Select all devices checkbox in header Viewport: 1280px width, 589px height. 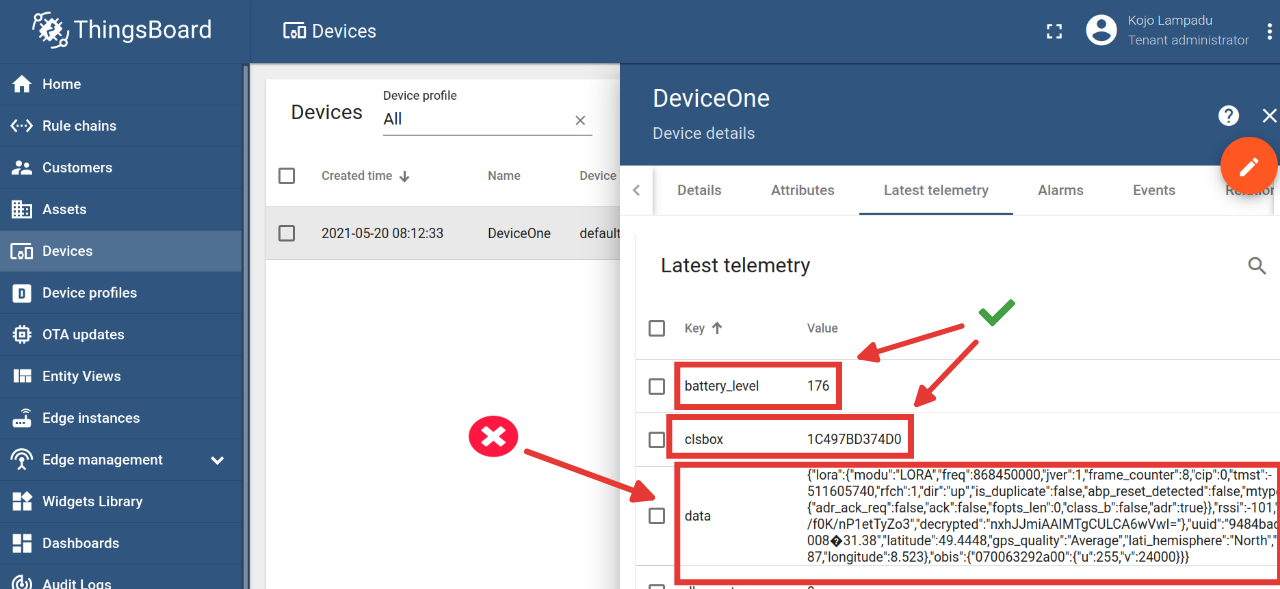[x=287, y=176]
